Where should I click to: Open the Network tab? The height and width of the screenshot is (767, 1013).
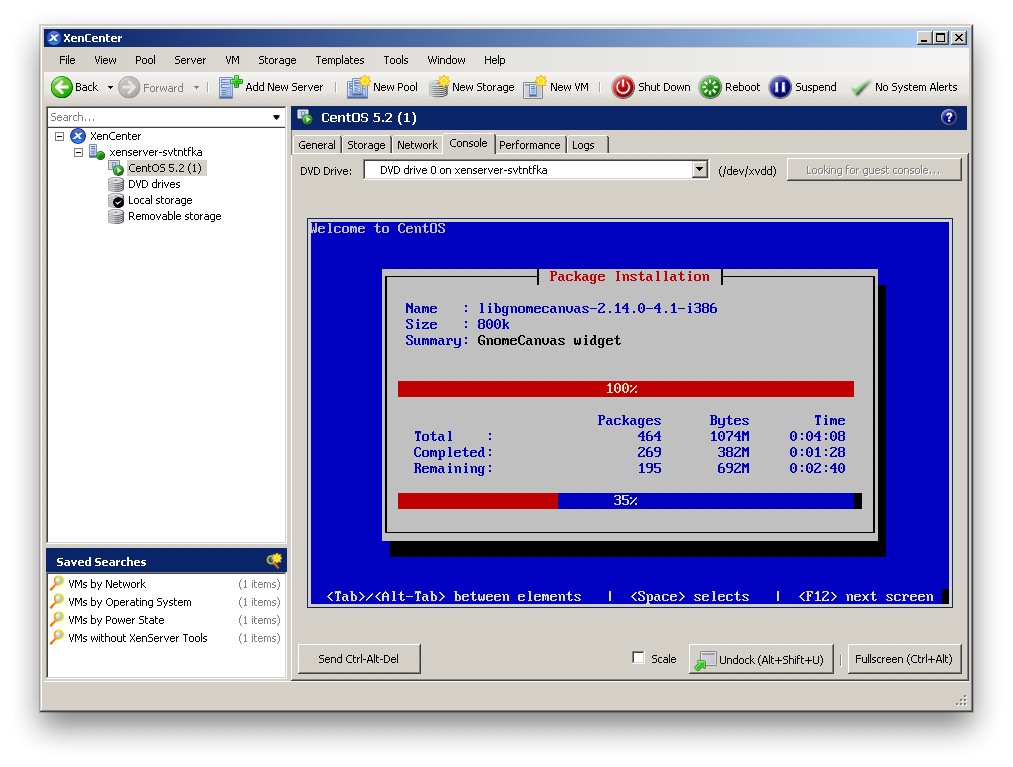[417, 145]
